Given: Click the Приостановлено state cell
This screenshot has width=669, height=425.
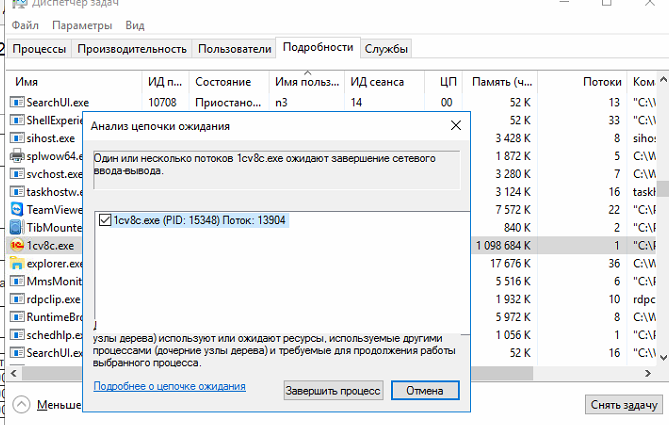Looking at the screenshot, I should (x=228, y=102).
